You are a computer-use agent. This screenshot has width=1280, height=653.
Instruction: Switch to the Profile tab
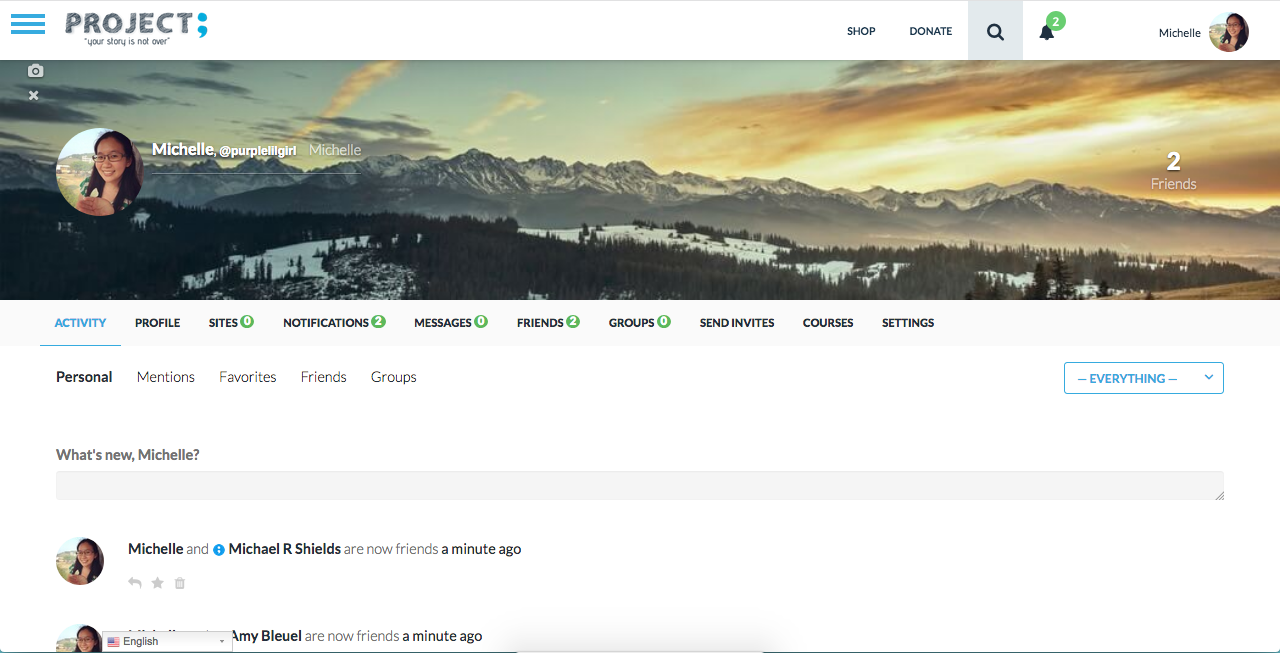[x=157, y=323]
